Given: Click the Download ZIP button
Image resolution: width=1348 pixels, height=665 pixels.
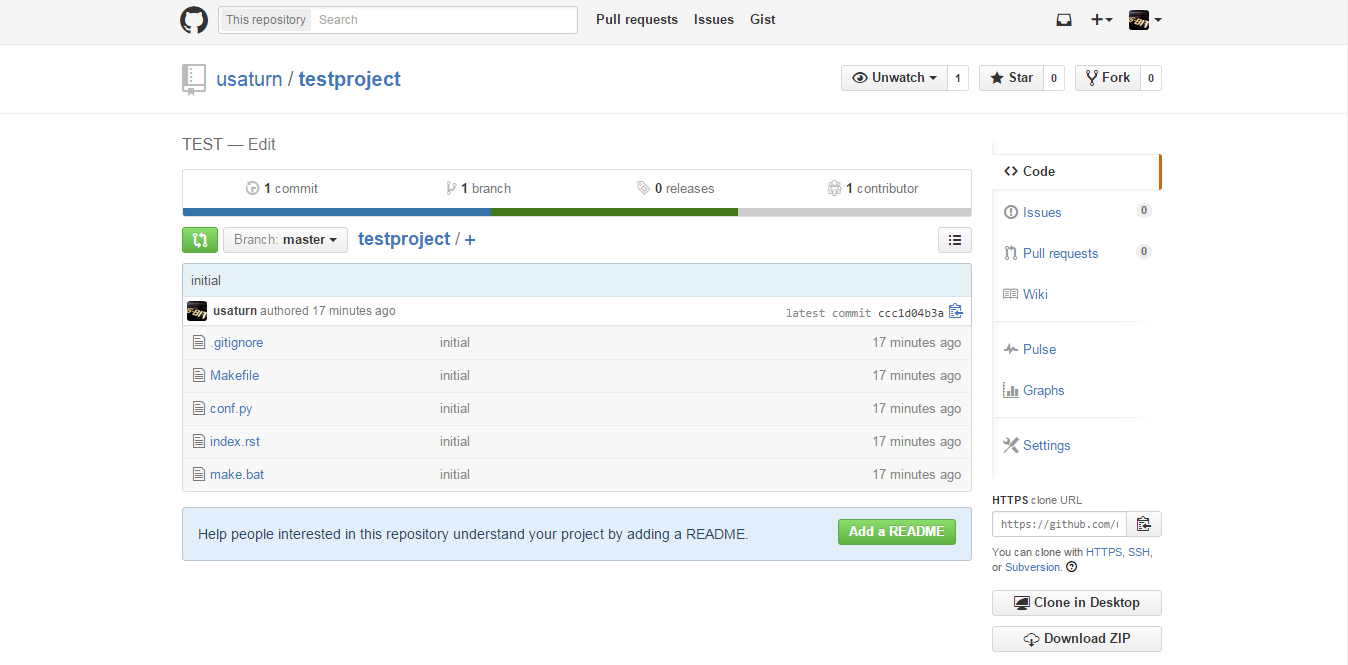Looking at the screenshot, I should (x=1077, y=639).
